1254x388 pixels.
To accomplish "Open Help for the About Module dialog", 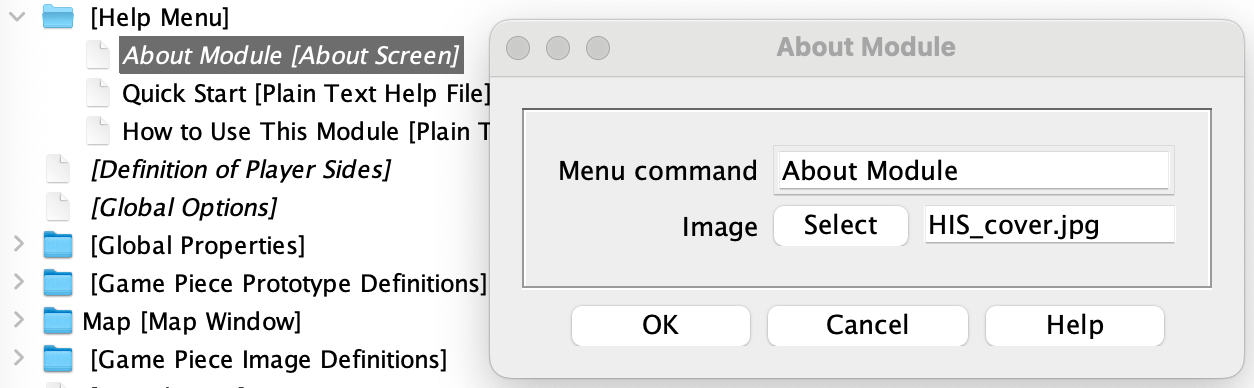I will tap(1075, 325).
